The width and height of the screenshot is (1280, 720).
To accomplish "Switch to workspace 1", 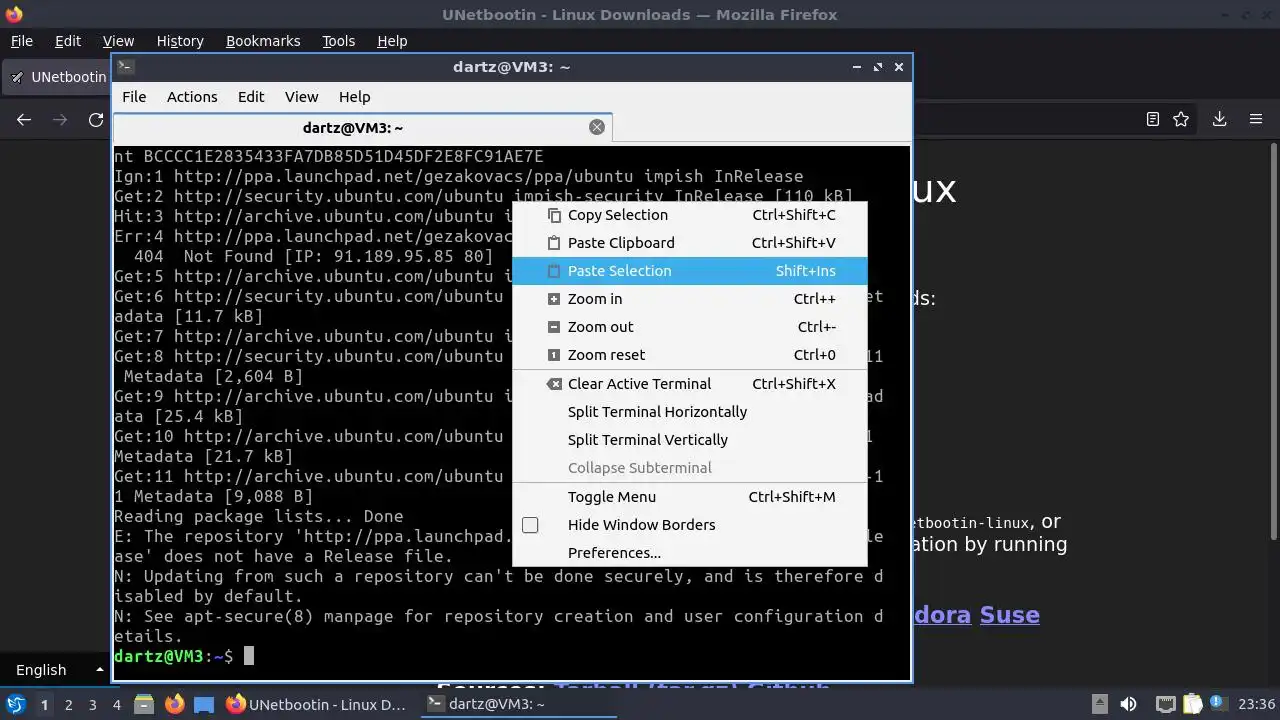I will click(44, 705).
